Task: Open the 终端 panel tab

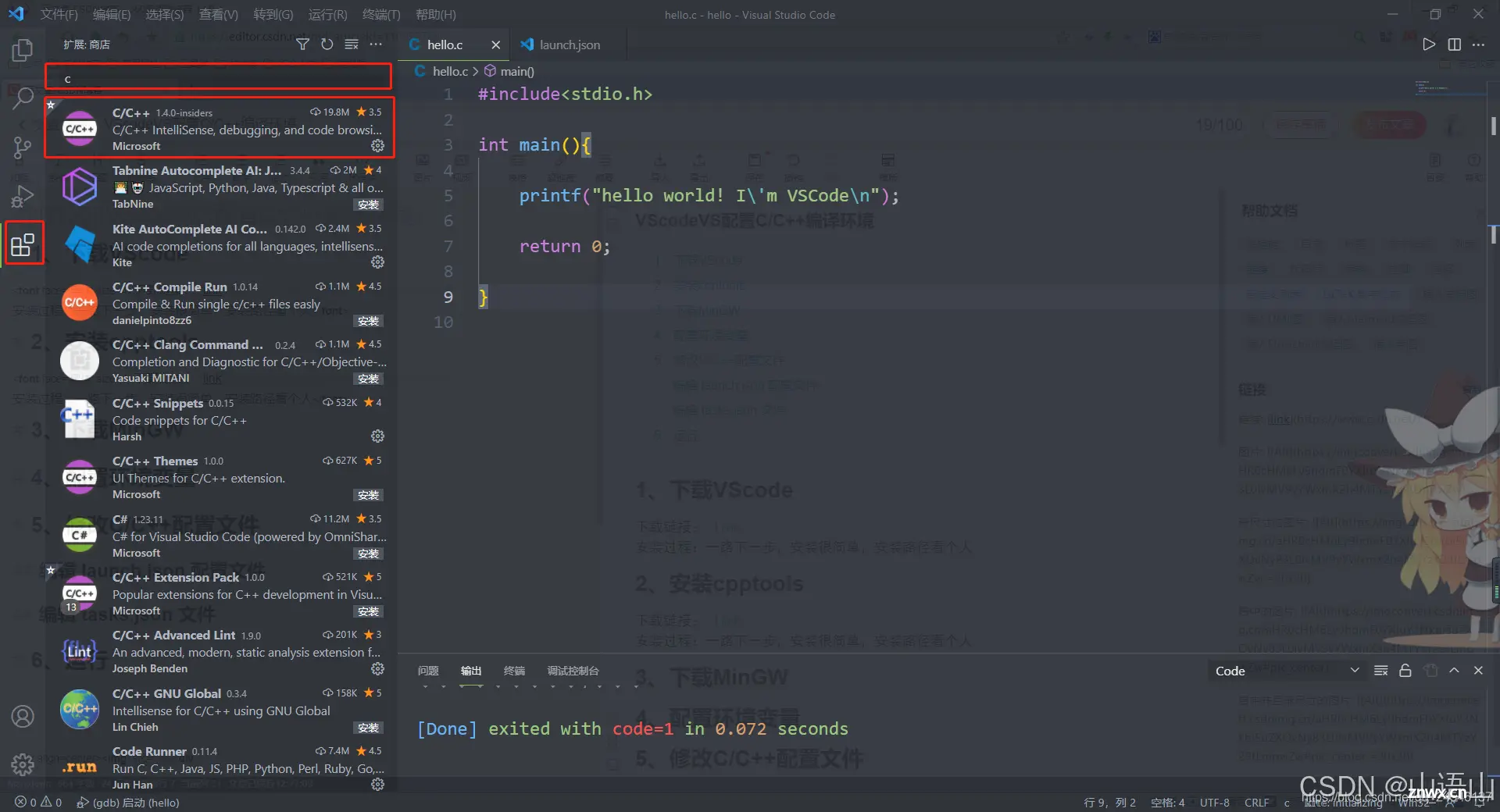Action: (514, 671)
